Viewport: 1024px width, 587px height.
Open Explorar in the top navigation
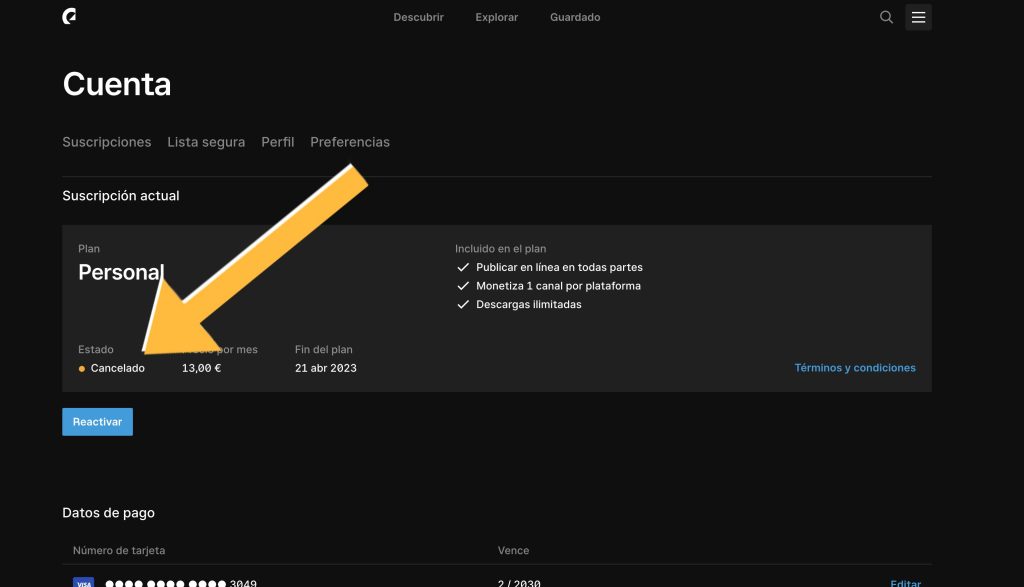point(497,17)
